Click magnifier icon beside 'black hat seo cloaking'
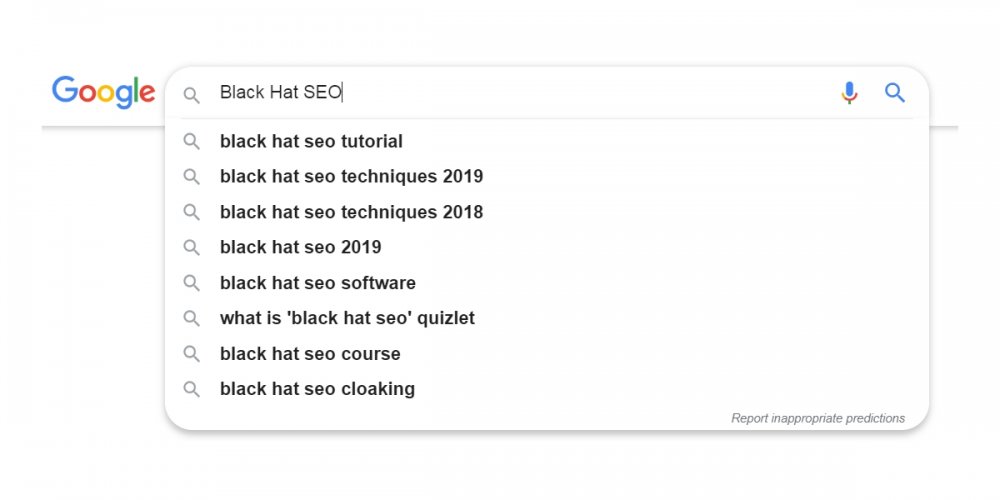 pos(191,388)
